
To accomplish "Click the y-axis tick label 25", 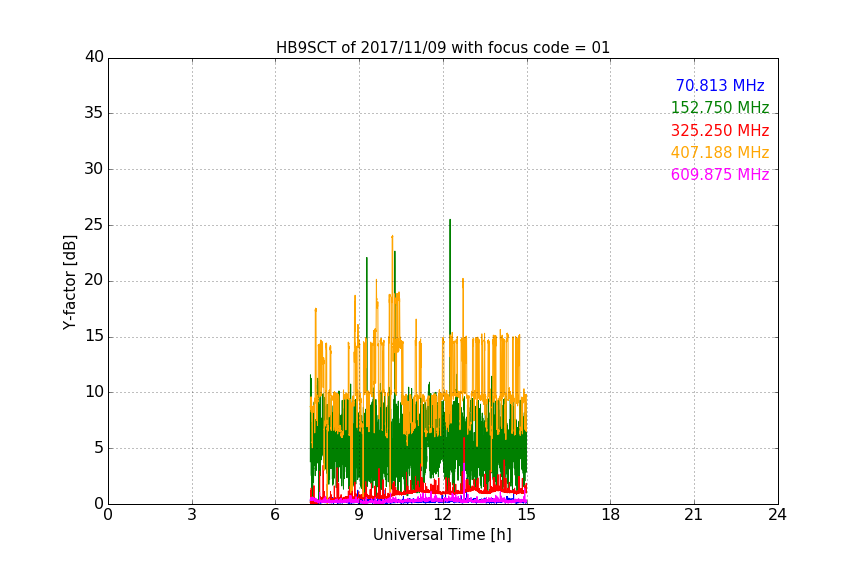I will pos(94,225).
